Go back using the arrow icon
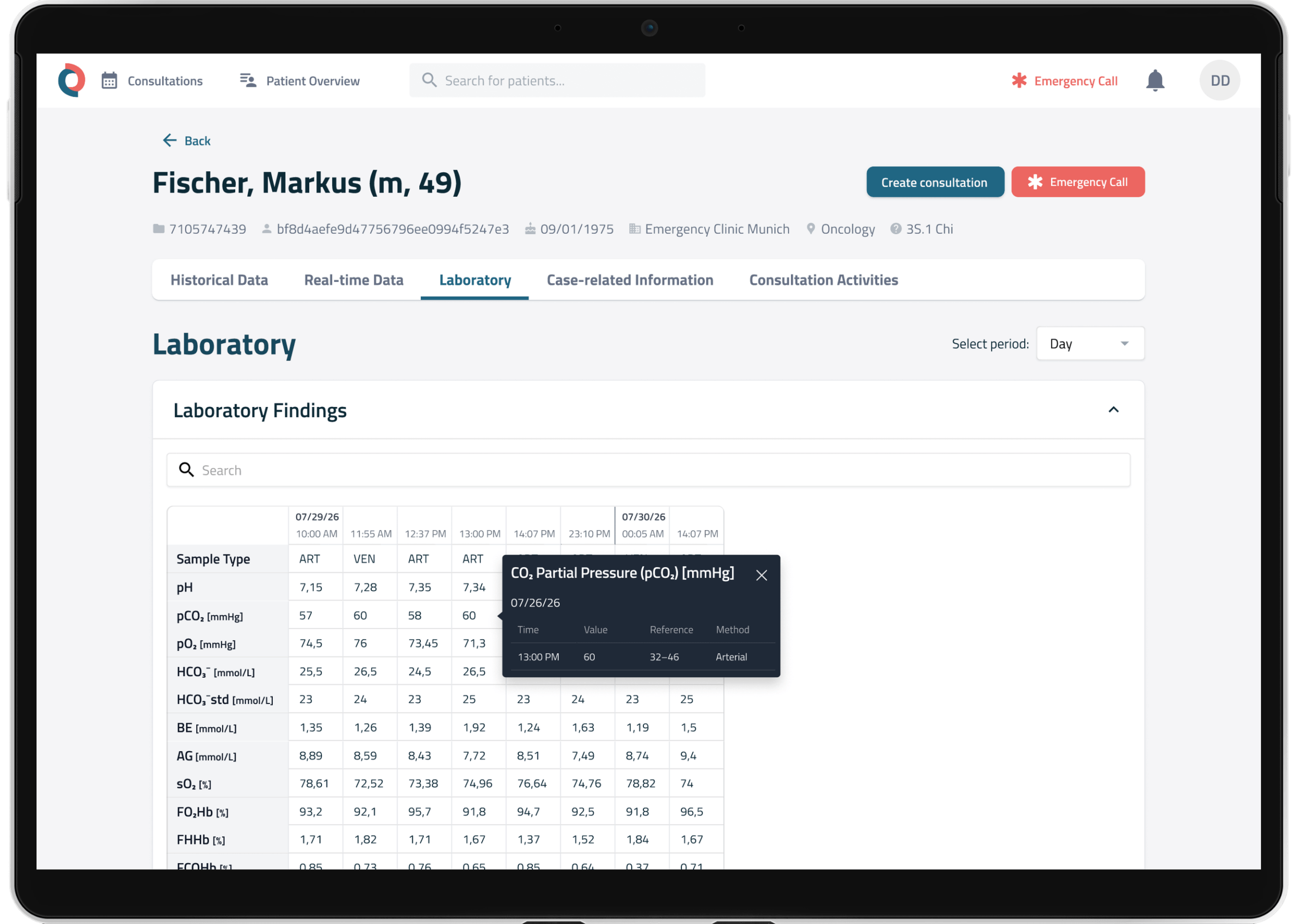Image resolution: width=1298 pixels, height=924 pixels. [169, 140]
